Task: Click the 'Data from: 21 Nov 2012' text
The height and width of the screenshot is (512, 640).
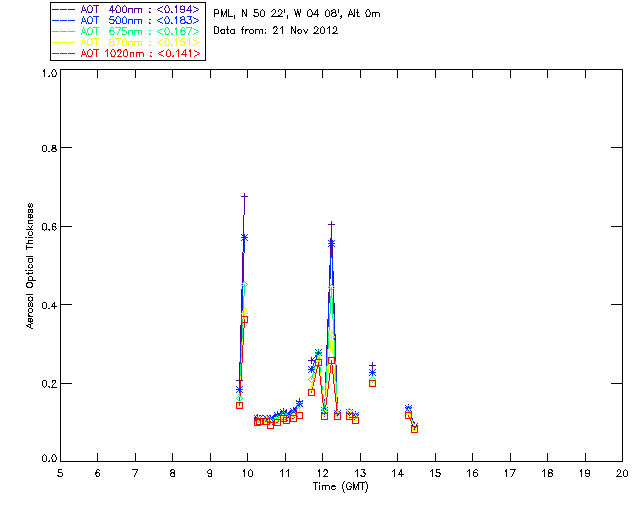Action: point(276,31)
